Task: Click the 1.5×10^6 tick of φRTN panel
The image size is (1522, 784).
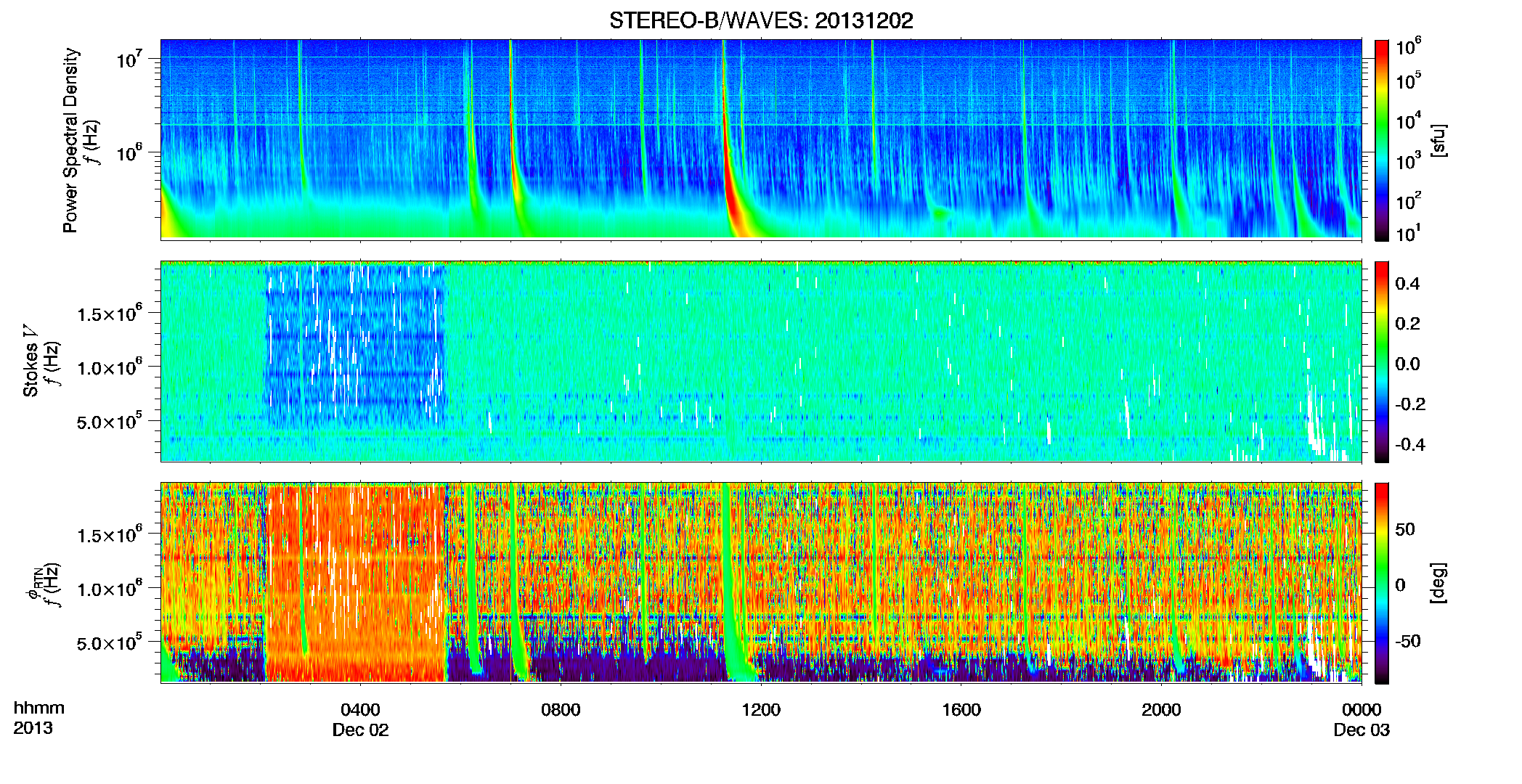Action: [109, 534]
